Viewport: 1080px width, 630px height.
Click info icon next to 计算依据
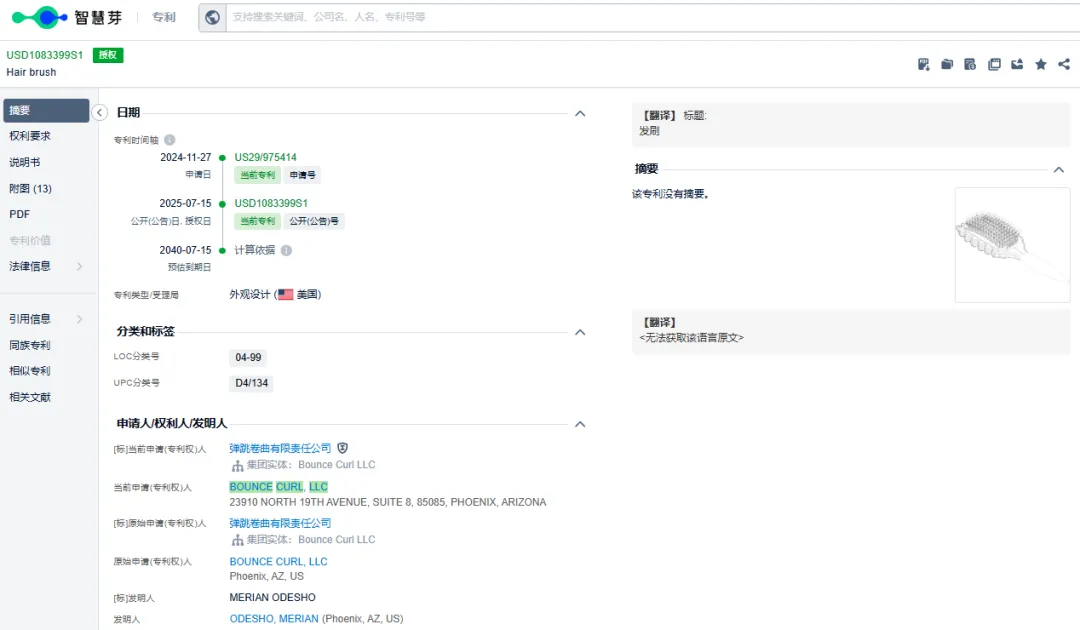(287, 250)
